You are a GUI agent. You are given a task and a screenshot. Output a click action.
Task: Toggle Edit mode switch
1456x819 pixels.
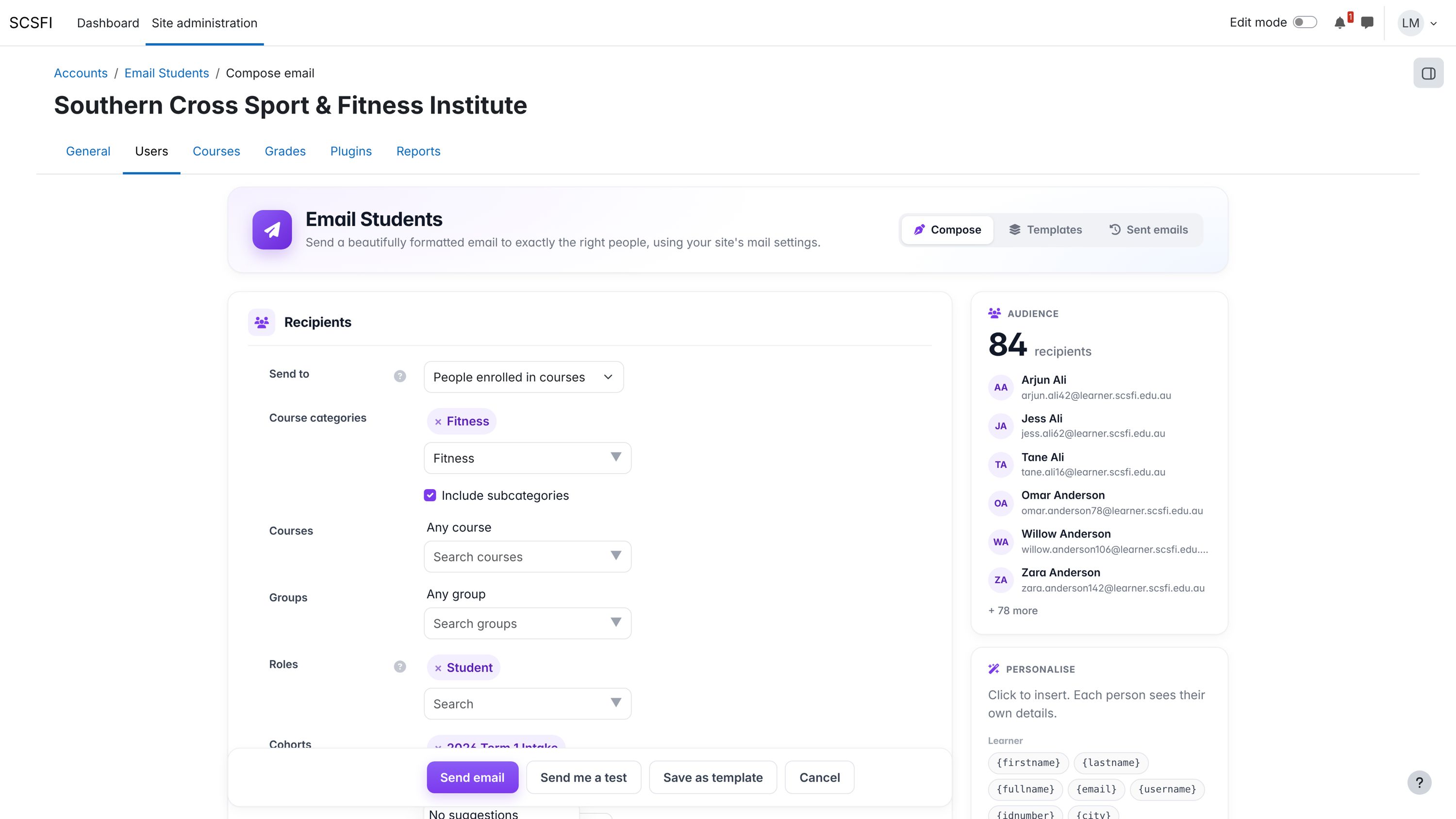click(1305, 23)
